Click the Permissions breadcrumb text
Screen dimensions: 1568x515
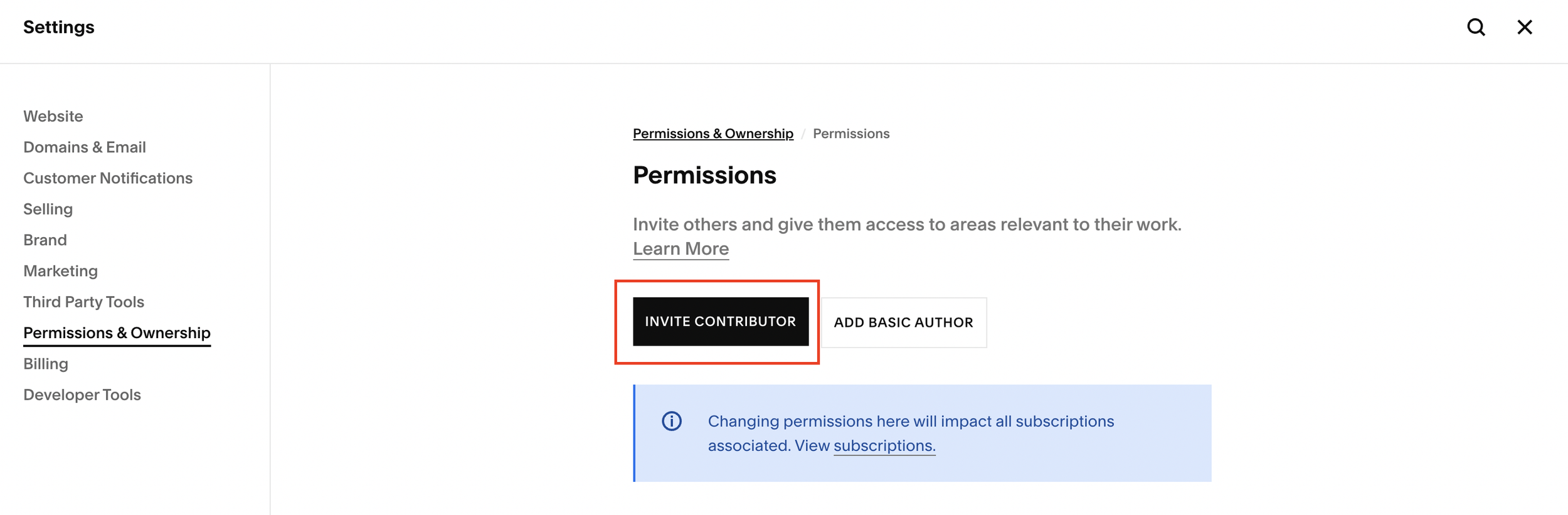[x=851, y=134]
